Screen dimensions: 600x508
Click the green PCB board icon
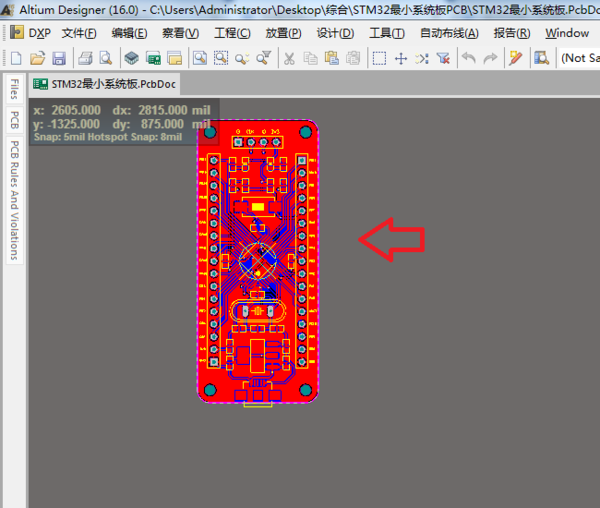(153, 59)
